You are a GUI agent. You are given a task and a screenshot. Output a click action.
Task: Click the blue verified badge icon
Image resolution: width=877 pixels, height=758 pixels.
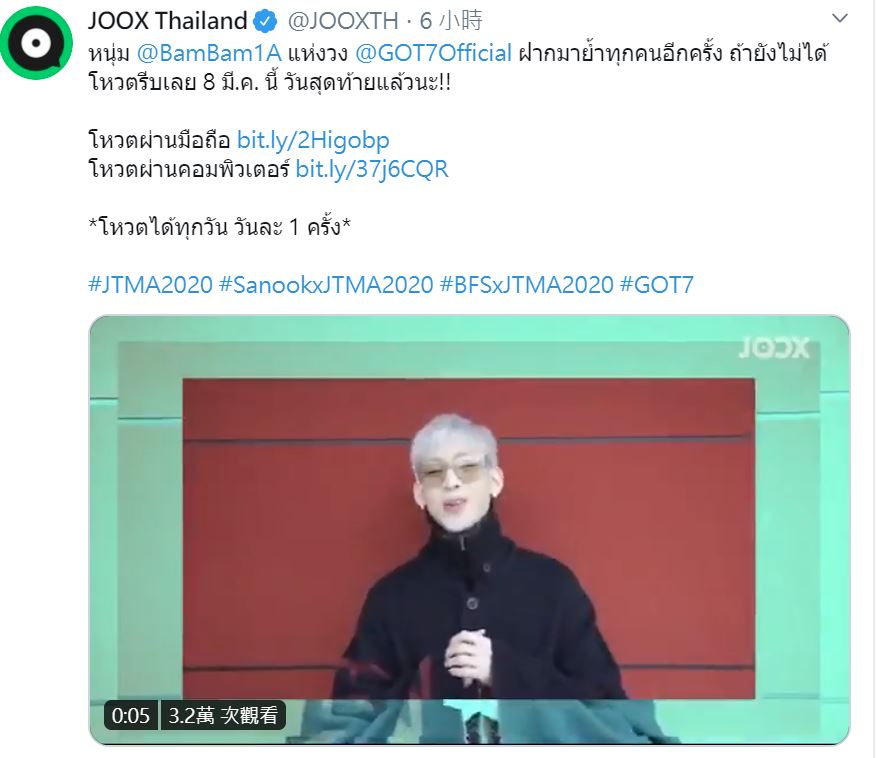coord(265,21)
